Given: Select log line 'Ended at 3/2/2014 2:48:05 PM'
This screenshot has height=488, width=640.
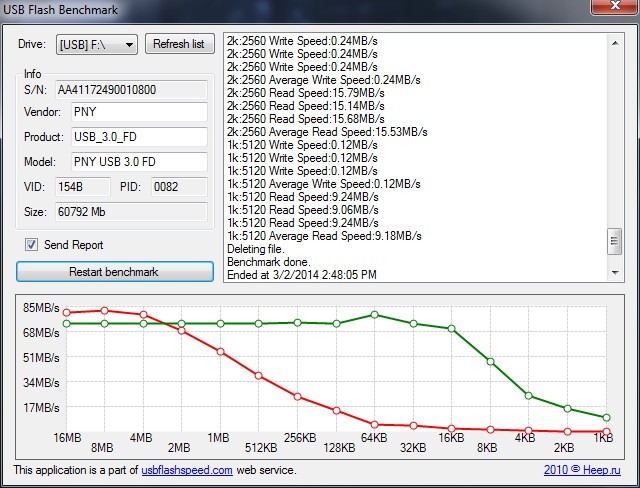Looking at the screenshot, I should pos(302,275).
